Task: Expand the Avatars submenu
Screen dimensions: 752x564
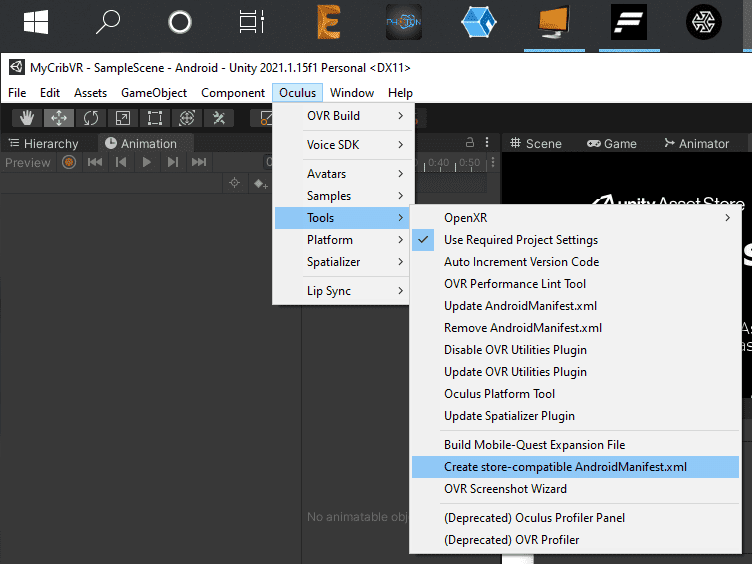Action: point(342,174)
